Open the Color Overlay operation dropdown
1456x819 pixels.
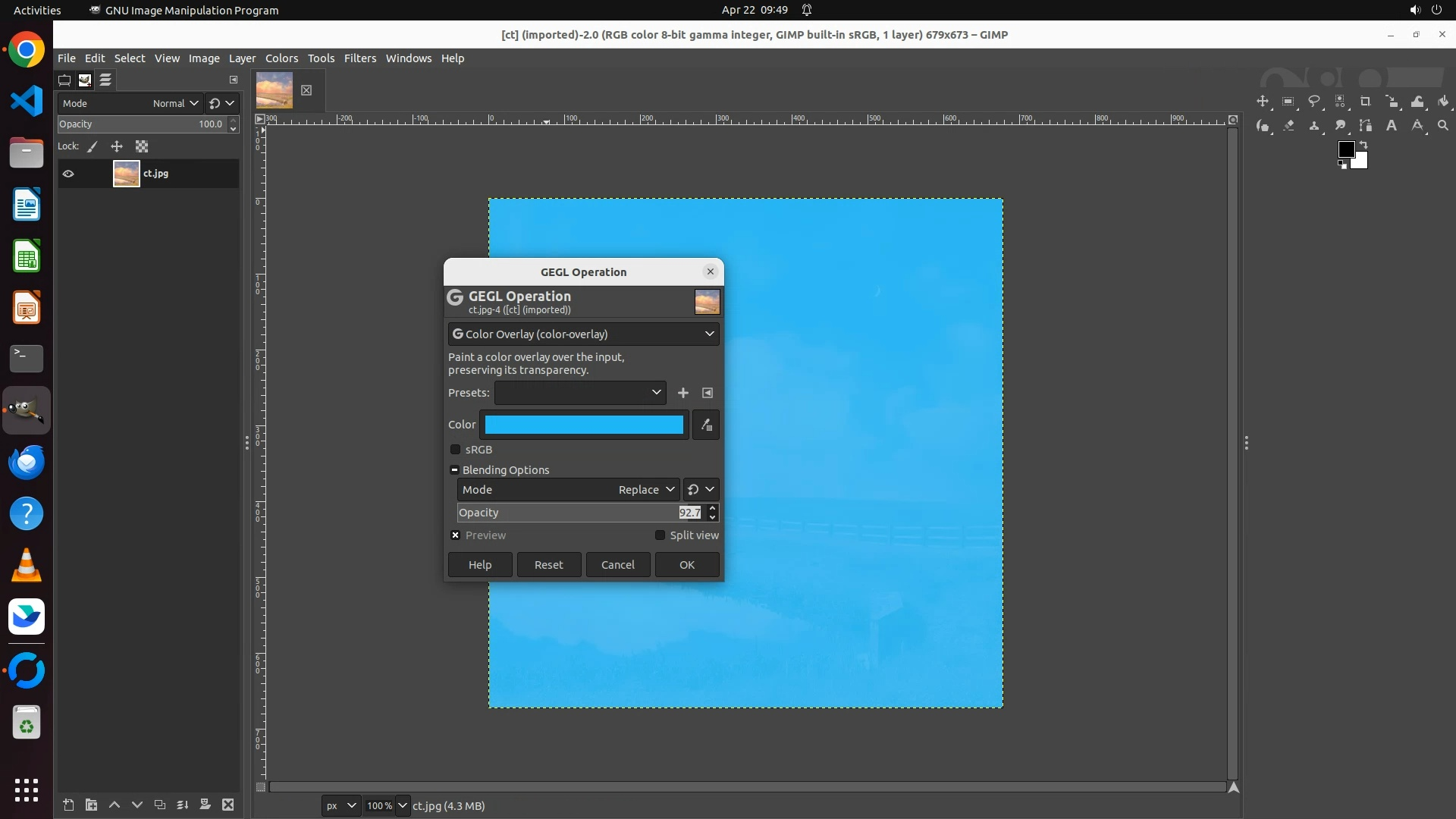point(583,334)
